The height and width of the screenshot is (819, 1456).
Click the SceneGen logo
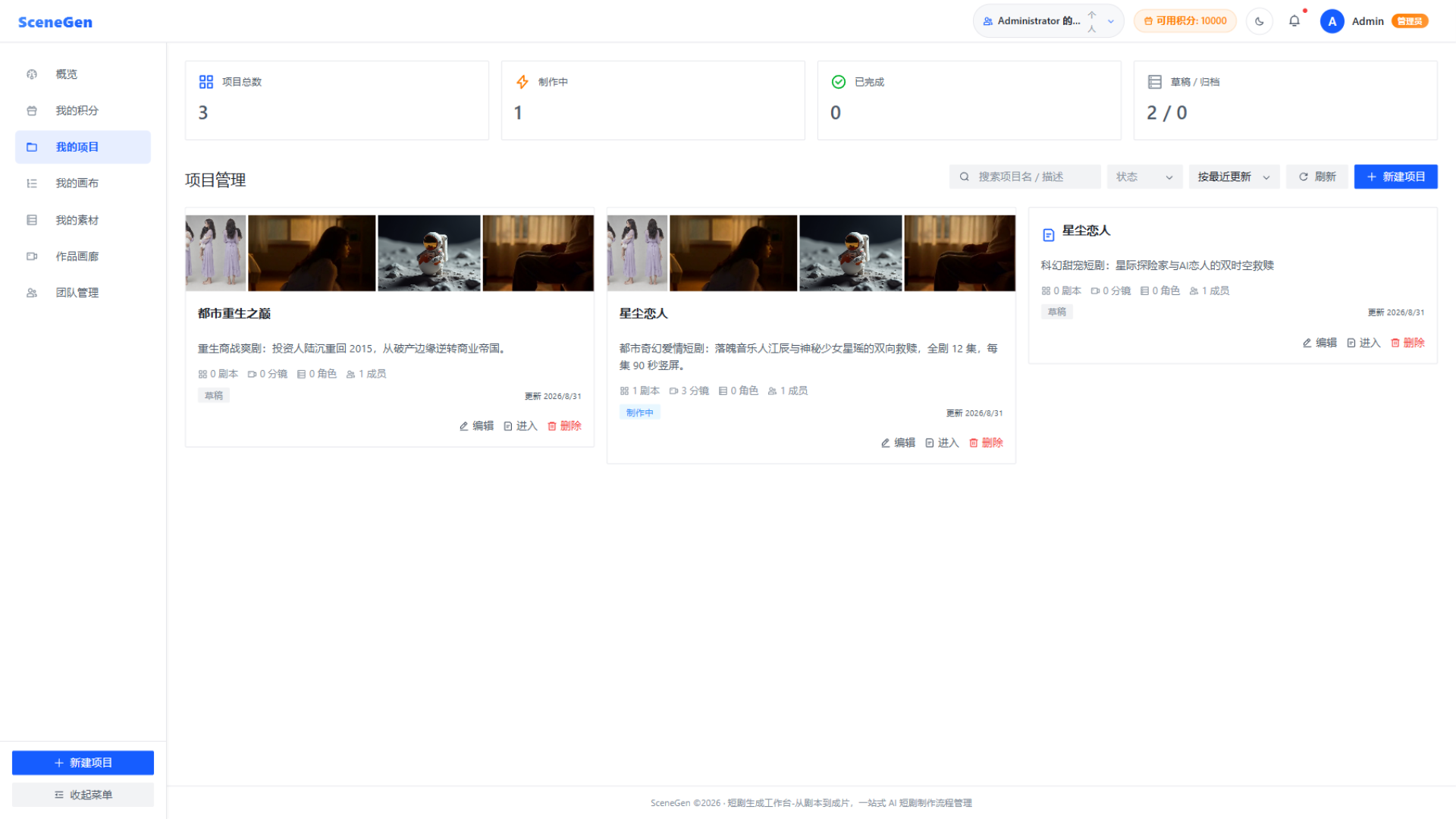point(55,22)
